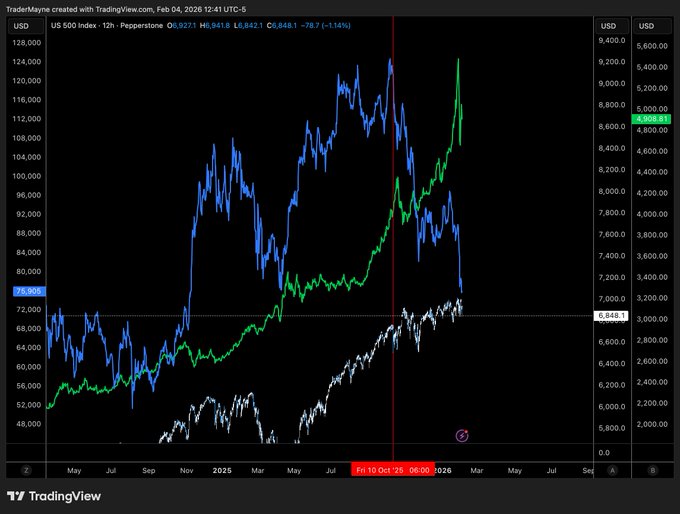The width and height of the screenshot is (680, 514).
Task: Click the 2025 label on time axis
Action: tap(222, 469)
